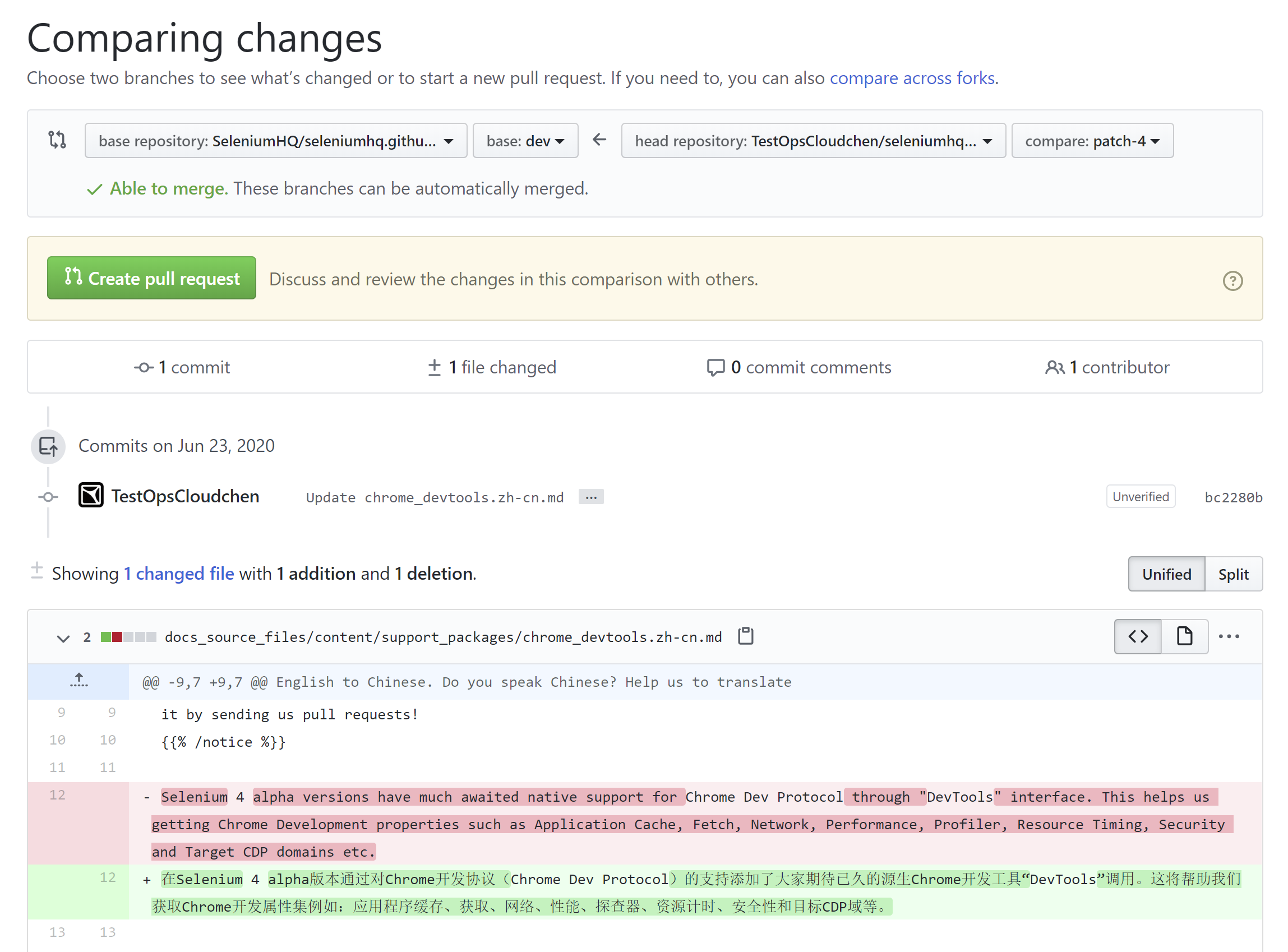Click the Create pull request button

(x=151, y=278)
